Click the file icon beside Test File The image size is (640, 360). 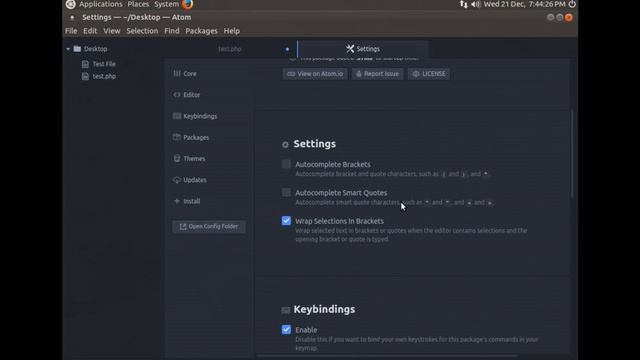[85, 64]
